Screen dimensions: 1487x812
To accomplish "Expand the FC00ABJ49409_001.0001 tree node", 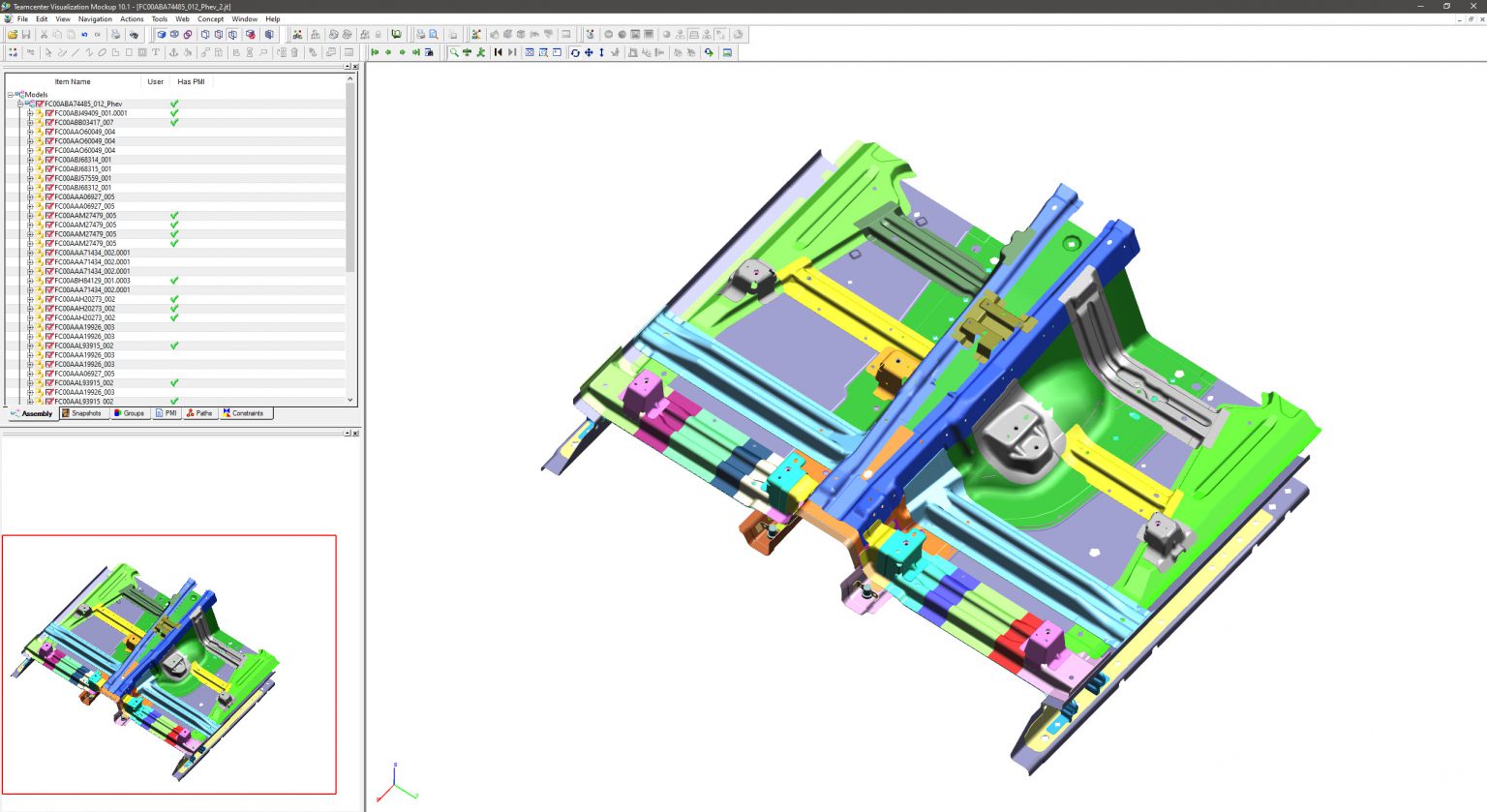I will coord(31,113).
